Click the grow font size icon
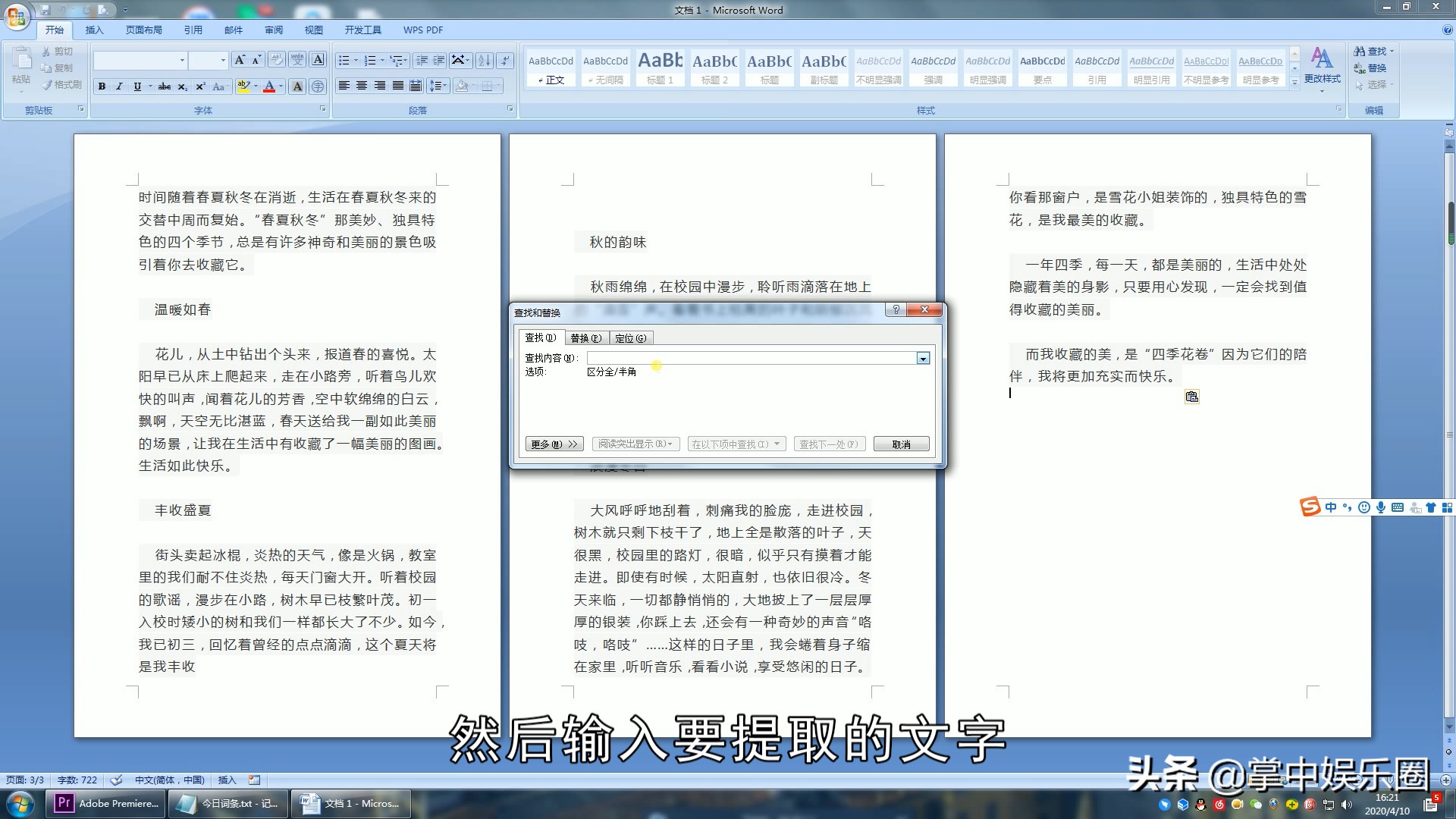 240,60
